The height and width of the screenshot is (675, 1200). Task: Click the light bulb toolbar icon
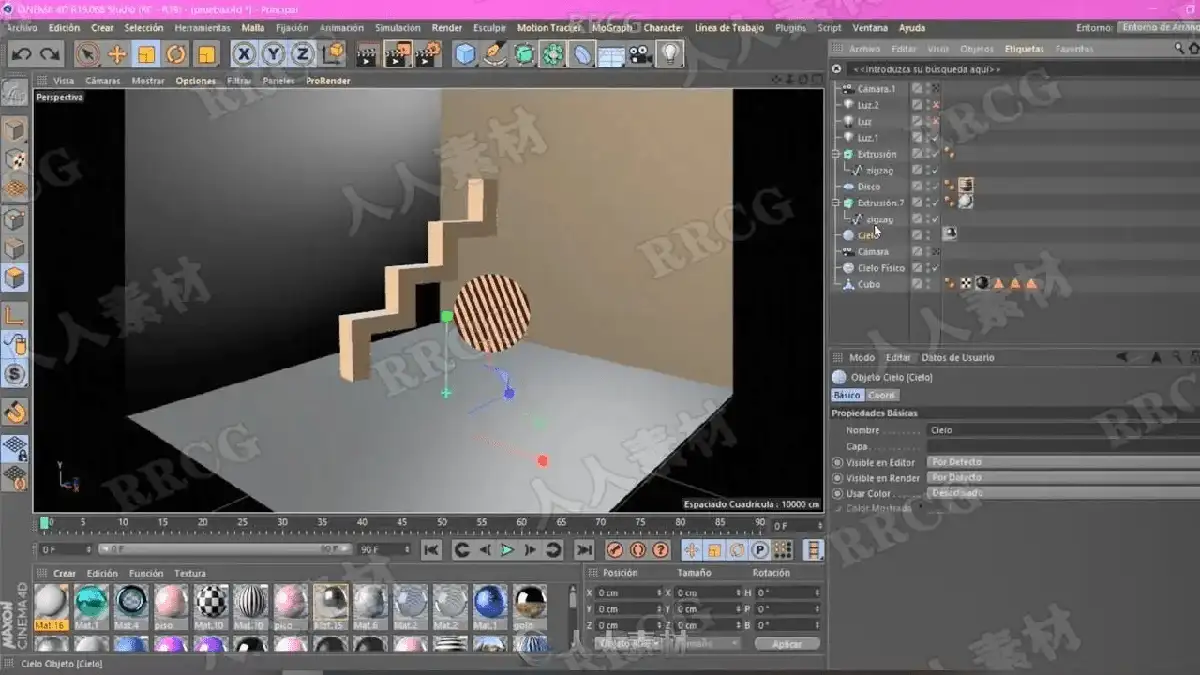click(670, 54)
